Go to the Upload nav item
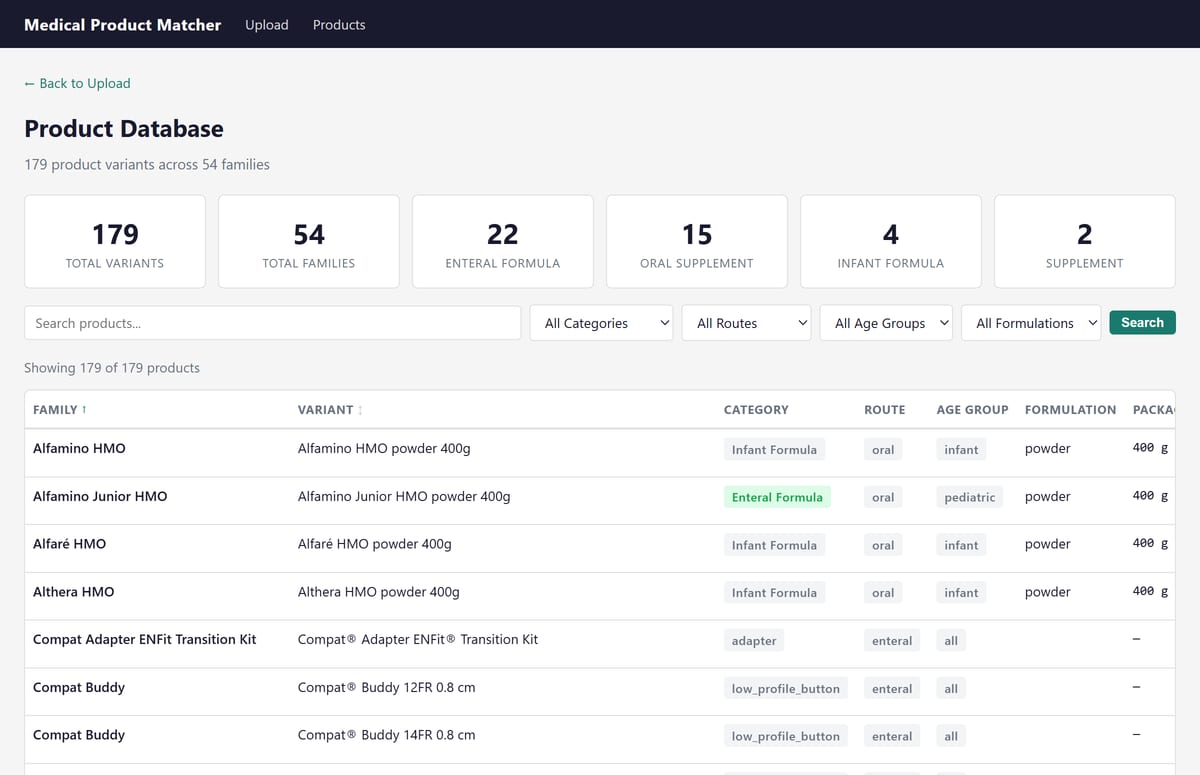Screen dimensions: 1200x775 267,25
